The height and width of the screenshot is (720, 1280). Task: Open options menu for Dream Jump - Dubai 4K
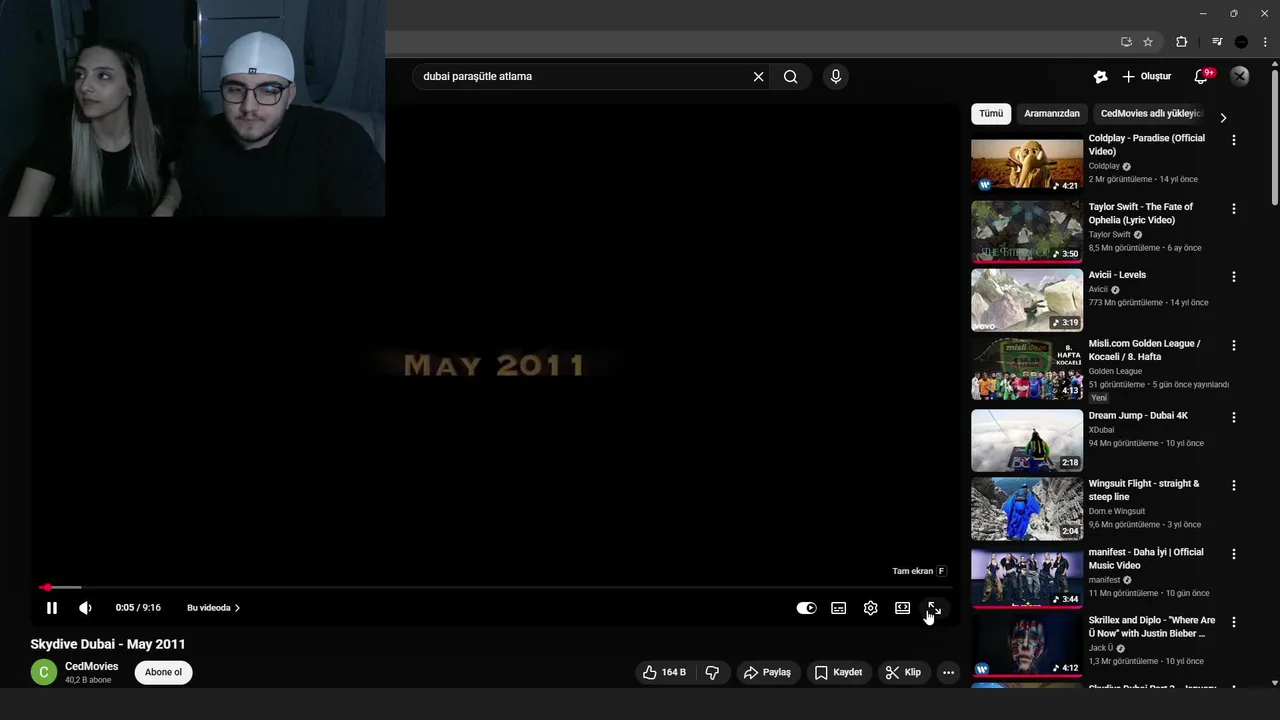pyautogui.click(x=1233, y=417)
